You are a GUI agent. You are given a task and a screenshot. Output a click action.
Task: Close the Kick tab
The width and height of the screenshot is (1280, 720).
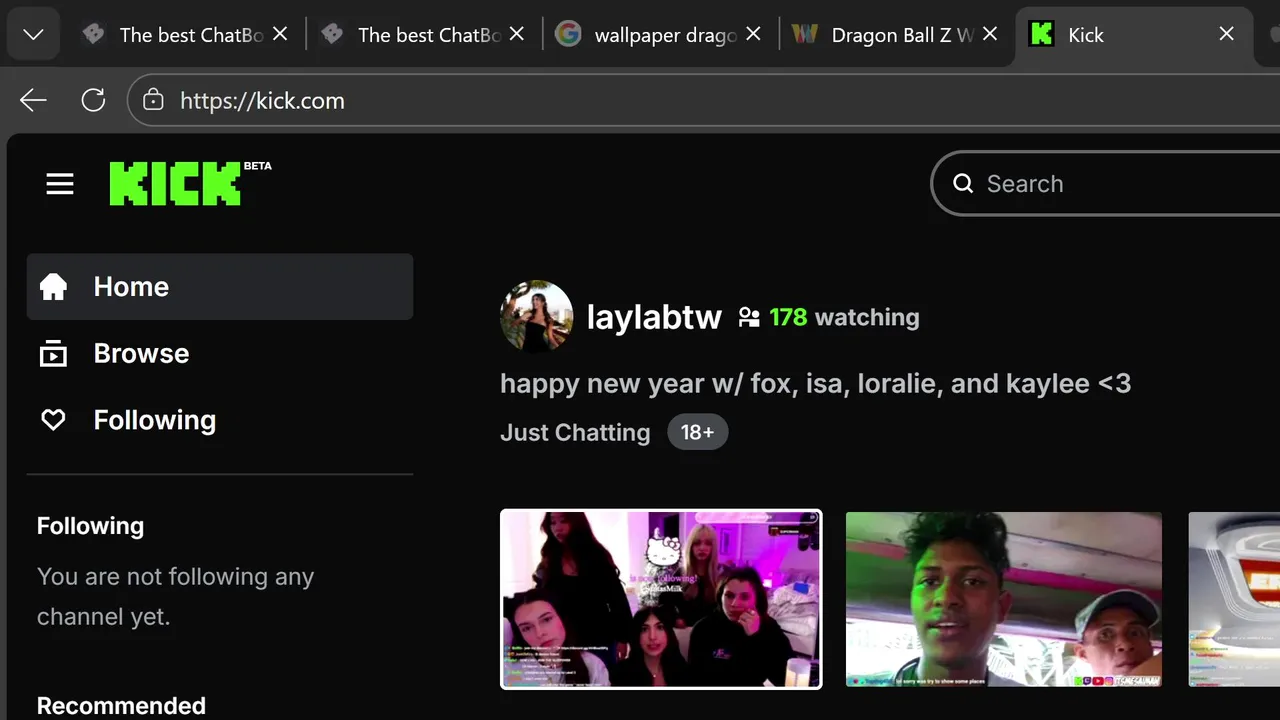click(x=1227, y=34)
